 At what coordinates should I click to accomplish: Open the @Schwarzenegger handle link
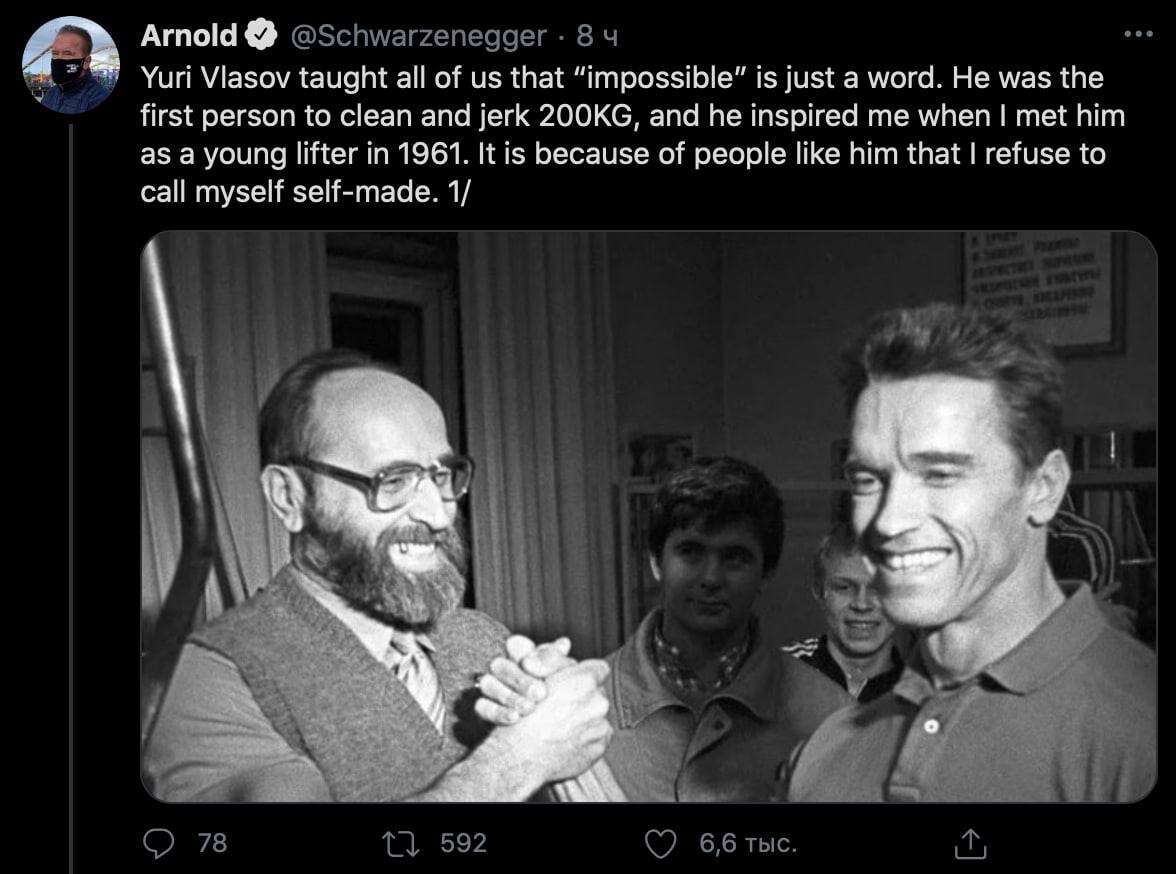coord(418,36)
